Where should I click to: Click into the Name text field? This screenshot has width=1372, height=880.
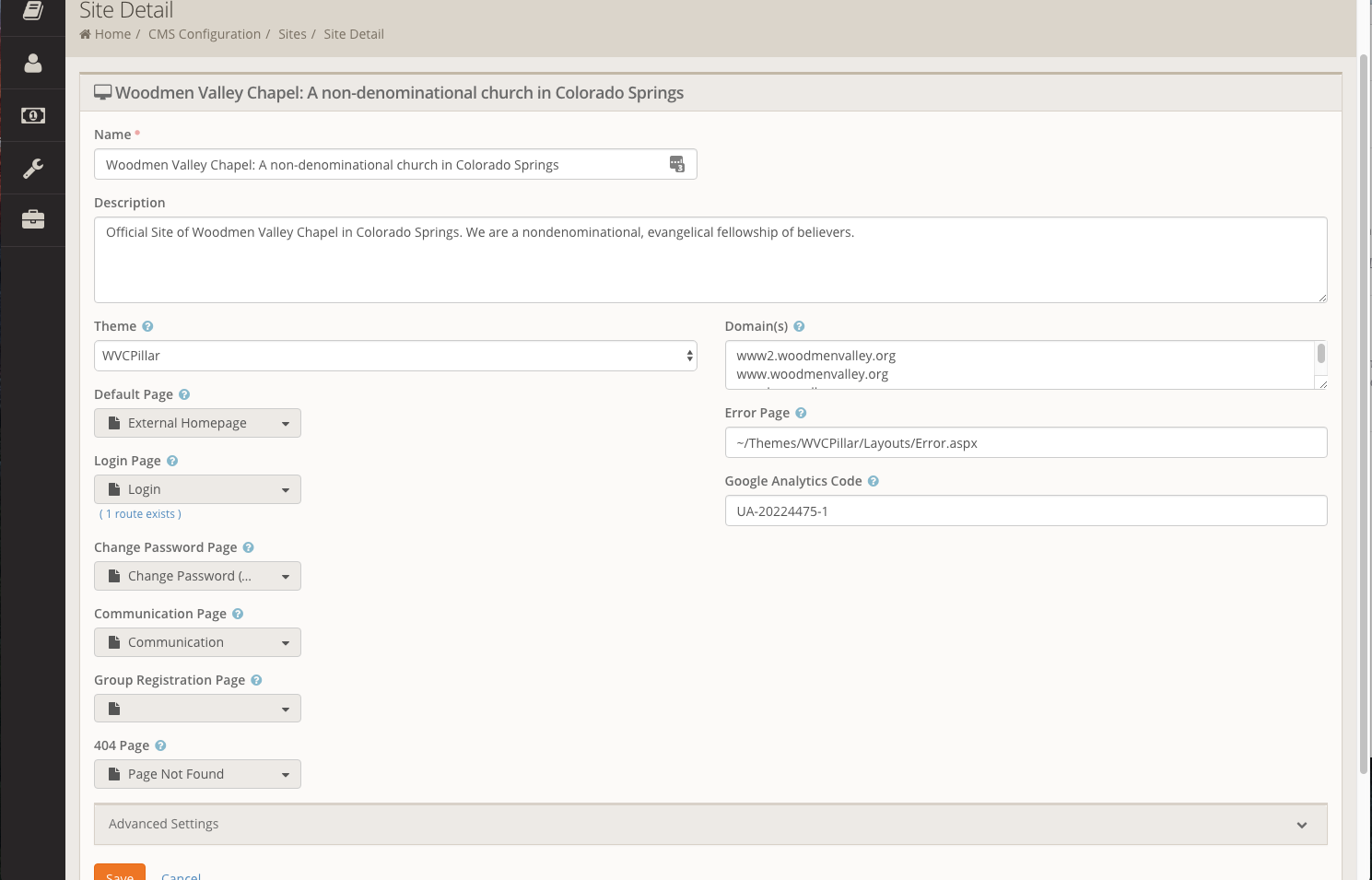(x=395, y=164)
